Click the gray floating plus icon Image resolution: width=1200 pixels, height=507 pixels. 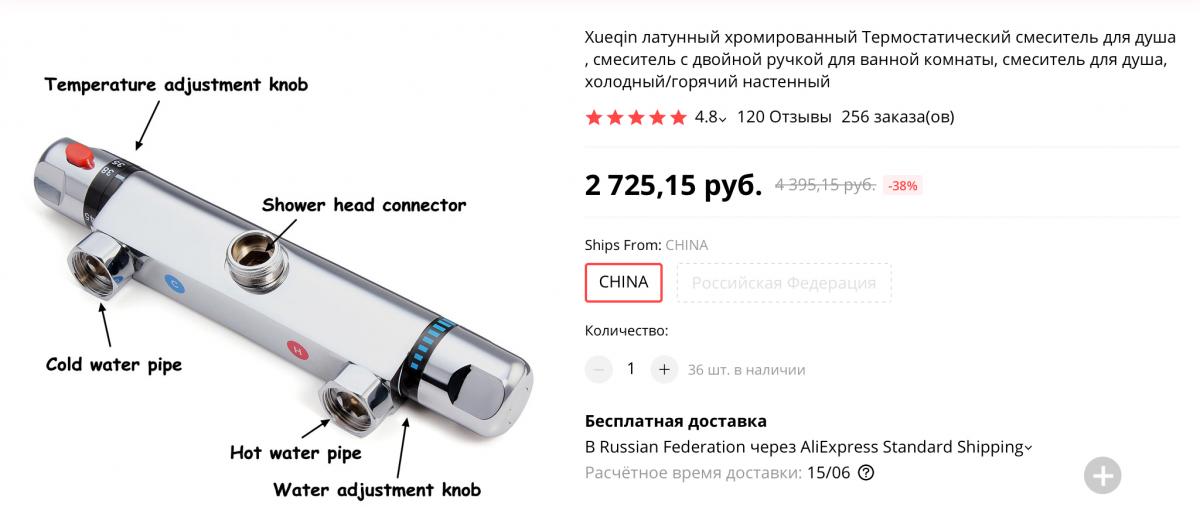[x=1103, y=476]
